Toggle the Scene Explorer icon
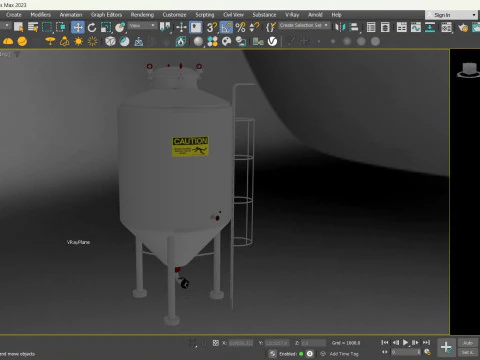This screenshot has height=360, width=480. (x=371, y=27)
